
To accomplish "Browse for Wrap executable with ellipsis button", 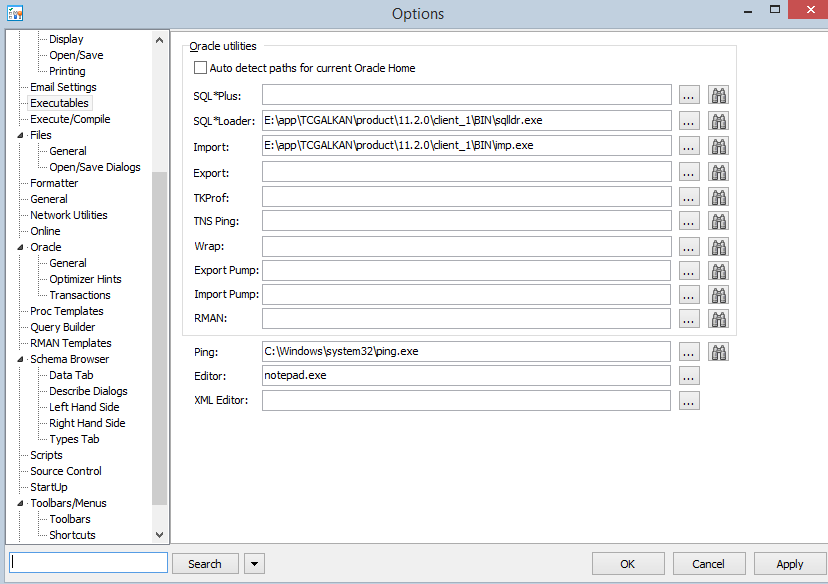I will [x=689, y=247].
